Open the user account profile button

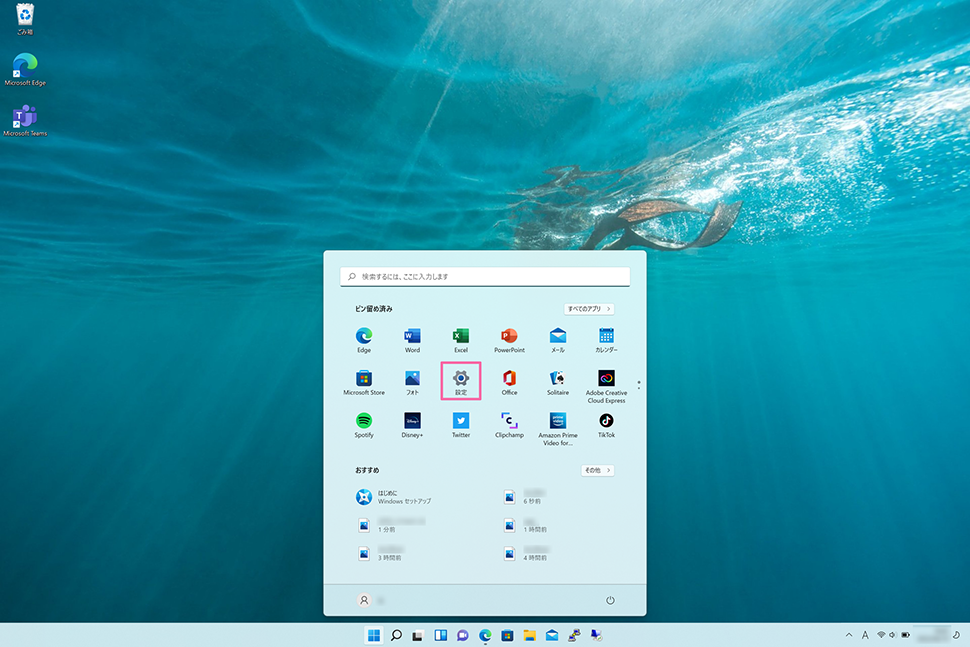pyautogui.click(x=364, y=600)
